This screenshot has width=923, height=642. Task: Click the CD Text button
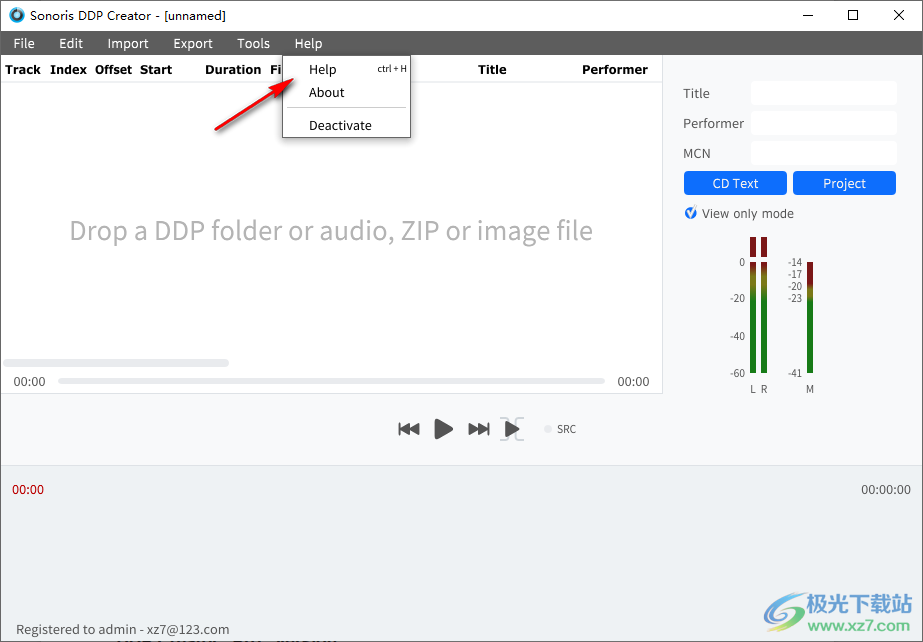pos(735,183)
